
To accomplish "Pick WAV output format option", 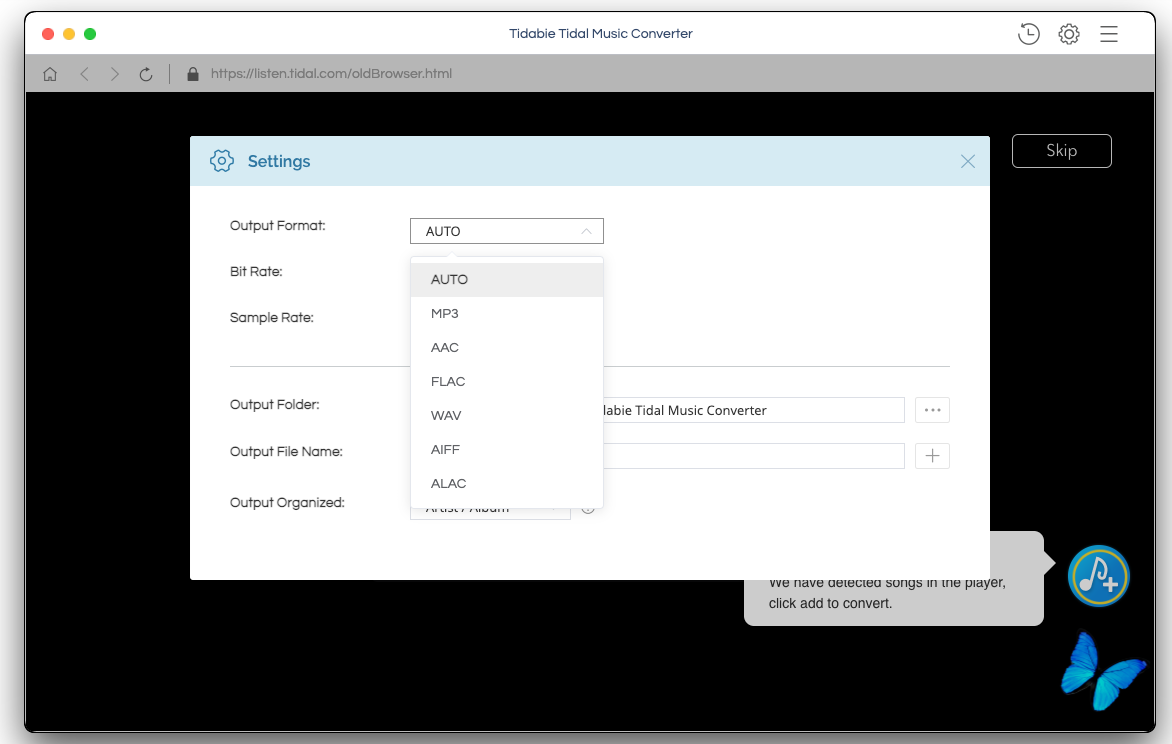I will point(446,416).
